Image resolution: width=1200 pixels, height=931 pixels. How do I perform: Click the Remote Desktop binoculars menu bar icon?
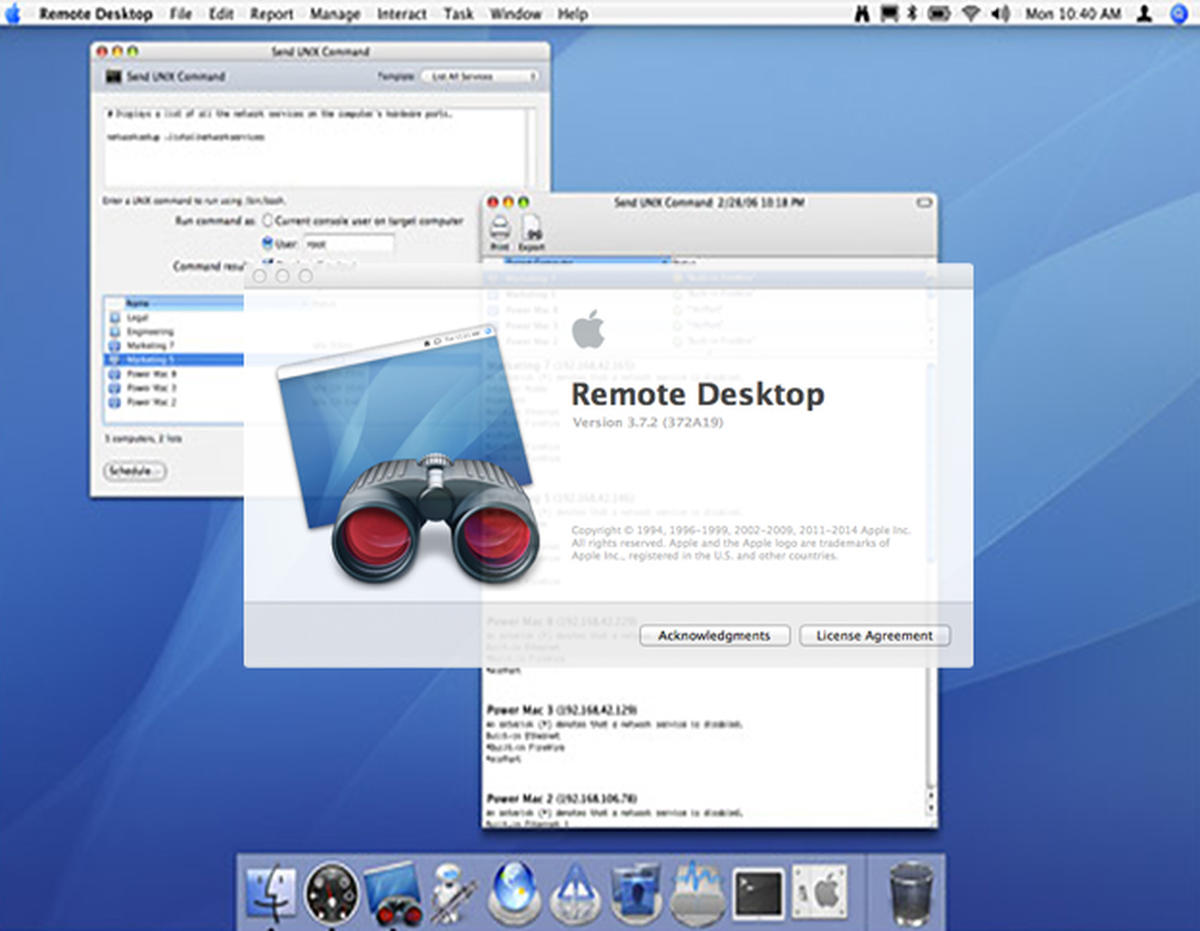pyautogui.click(x=862, y=14)
